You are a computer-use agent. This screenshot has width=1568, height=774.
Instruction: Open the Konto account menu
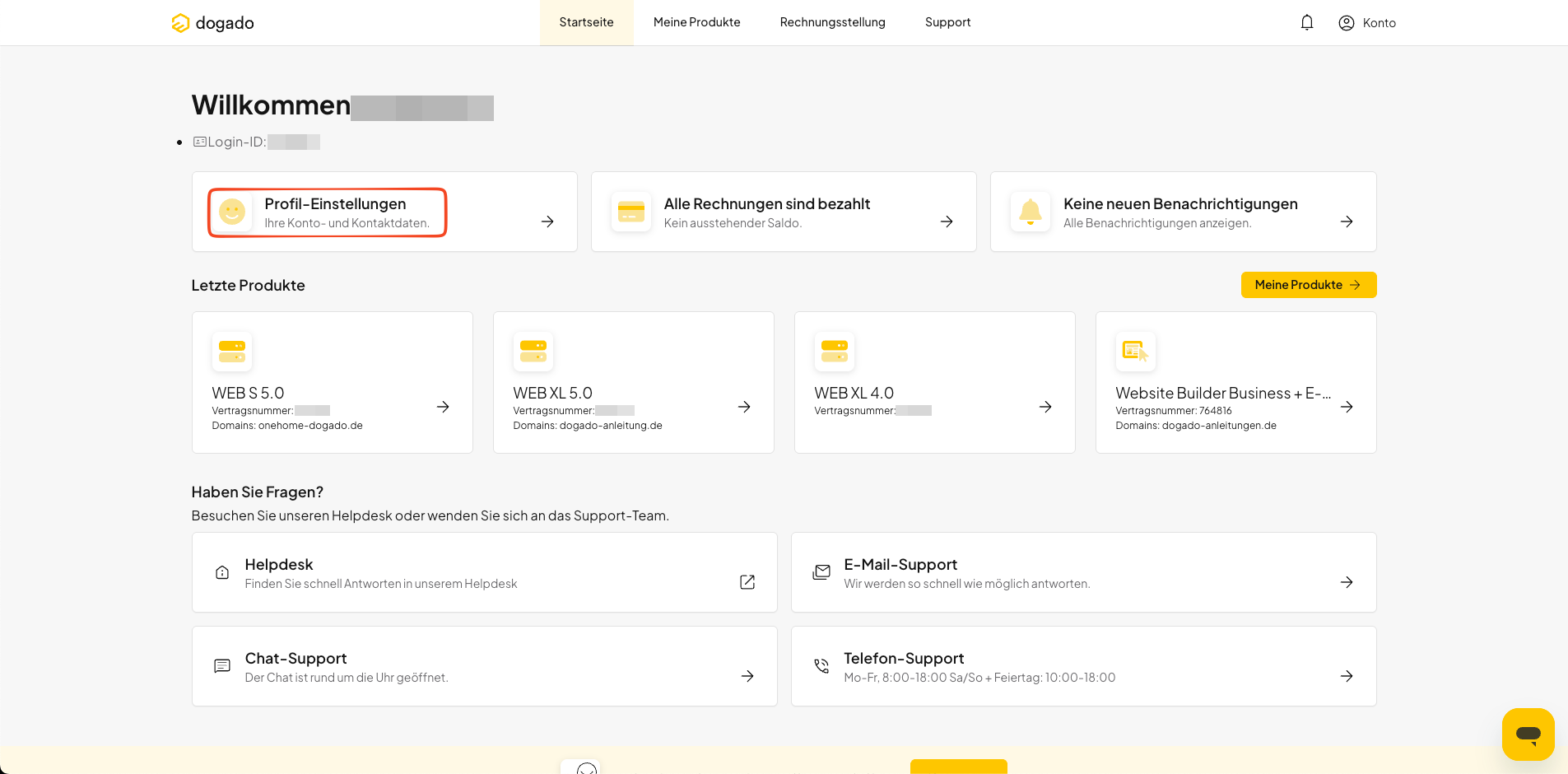pyautogui.click(x=1367, y=23)
